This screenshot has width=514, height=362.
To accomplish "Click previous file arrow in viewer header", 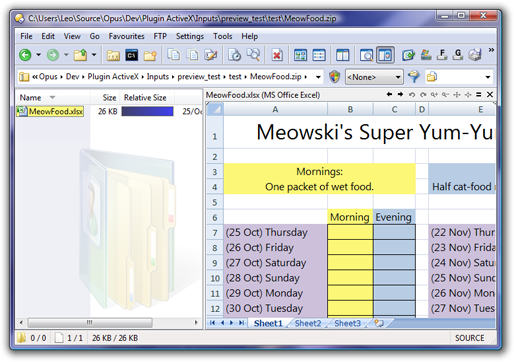I will [389, 95].
